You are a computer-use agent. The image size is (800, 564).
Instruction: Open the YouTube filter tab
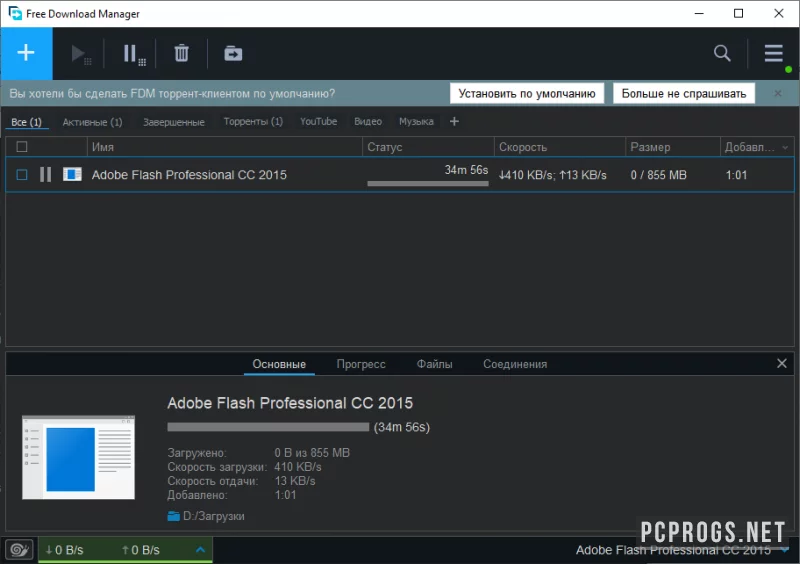click(x=318, y=121)
